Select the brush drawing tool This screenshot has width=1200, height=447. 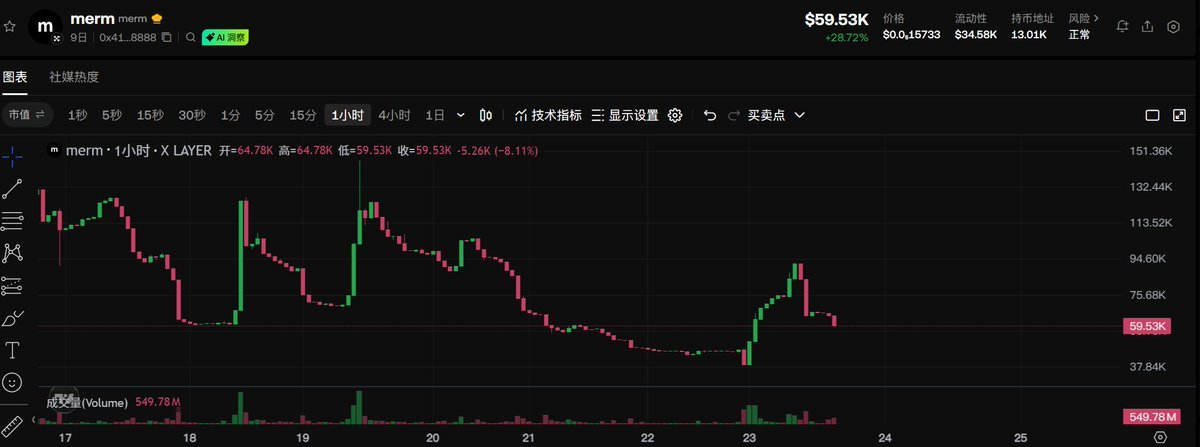click(x=12, y=318)
